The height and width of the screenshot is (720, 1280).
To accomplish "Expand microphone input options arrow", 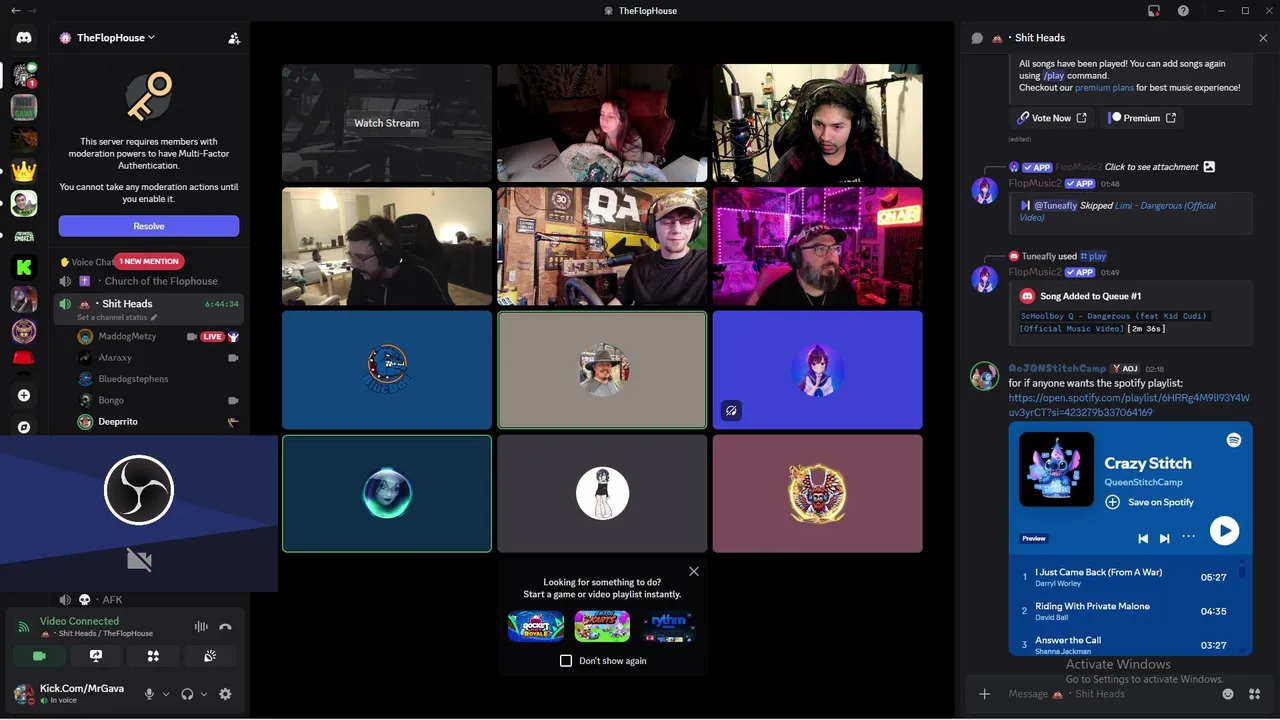I will pyautogui.click(x=166, y=694).
